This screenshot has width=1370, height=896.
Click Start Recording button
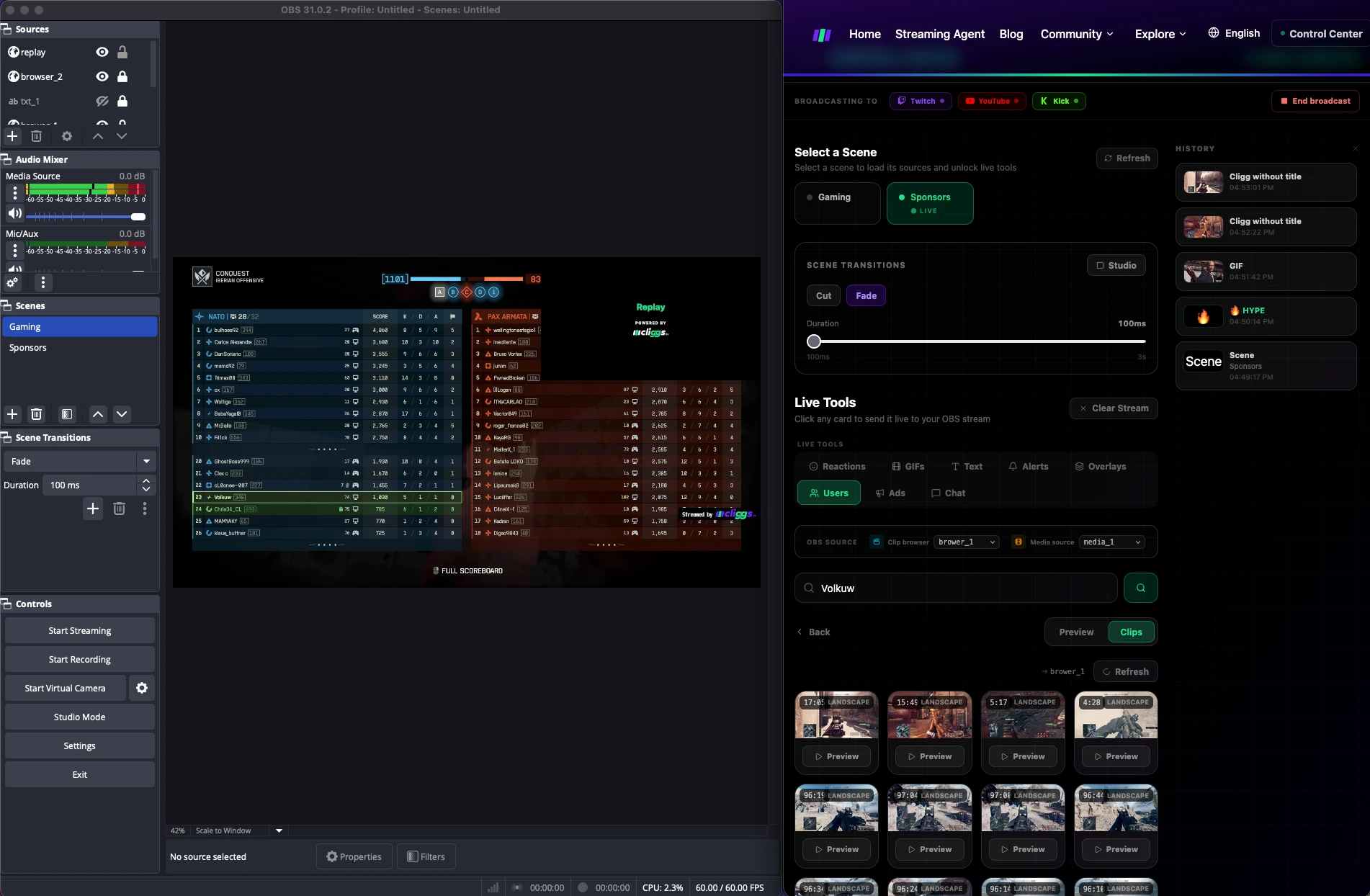tap(79, 659)
